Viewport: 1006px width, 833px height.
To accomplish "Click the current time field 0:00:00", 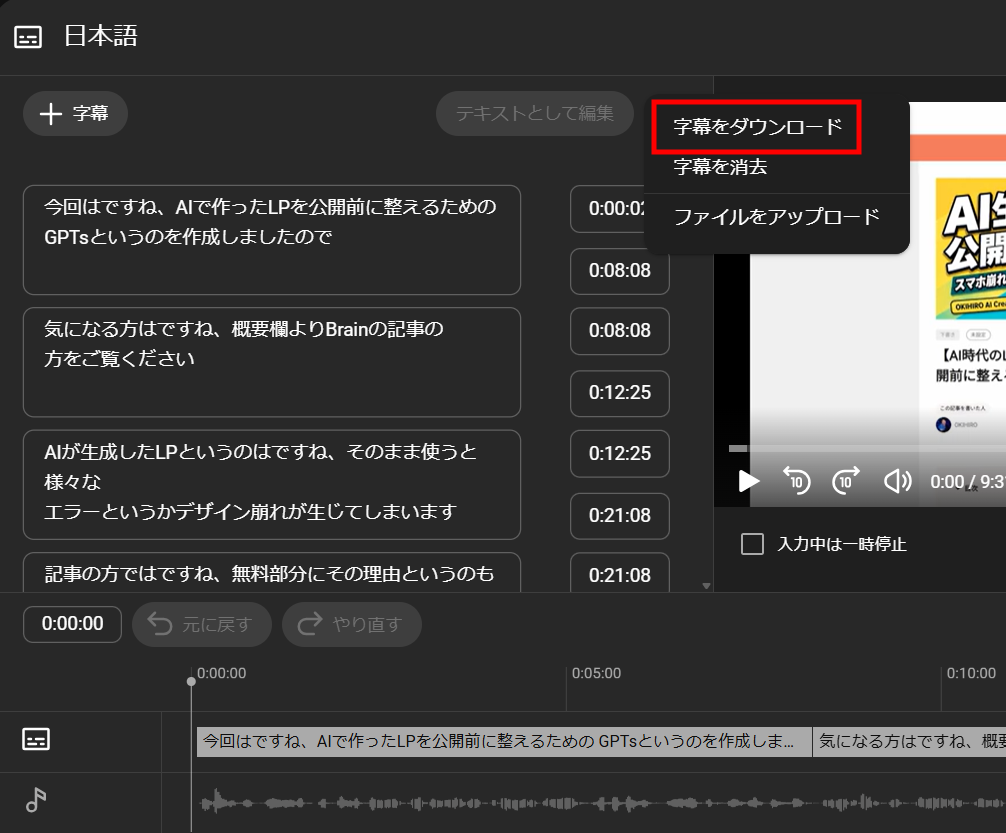I will [x=72, y=624].
